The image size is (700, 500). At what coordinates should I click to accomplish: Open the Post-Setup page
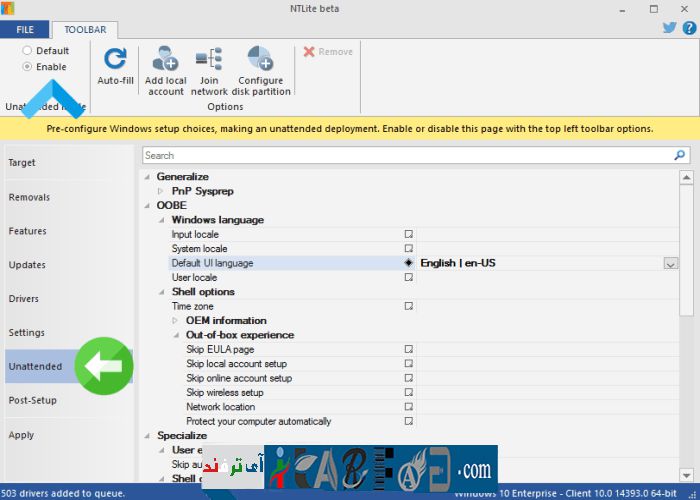point(32,400)
